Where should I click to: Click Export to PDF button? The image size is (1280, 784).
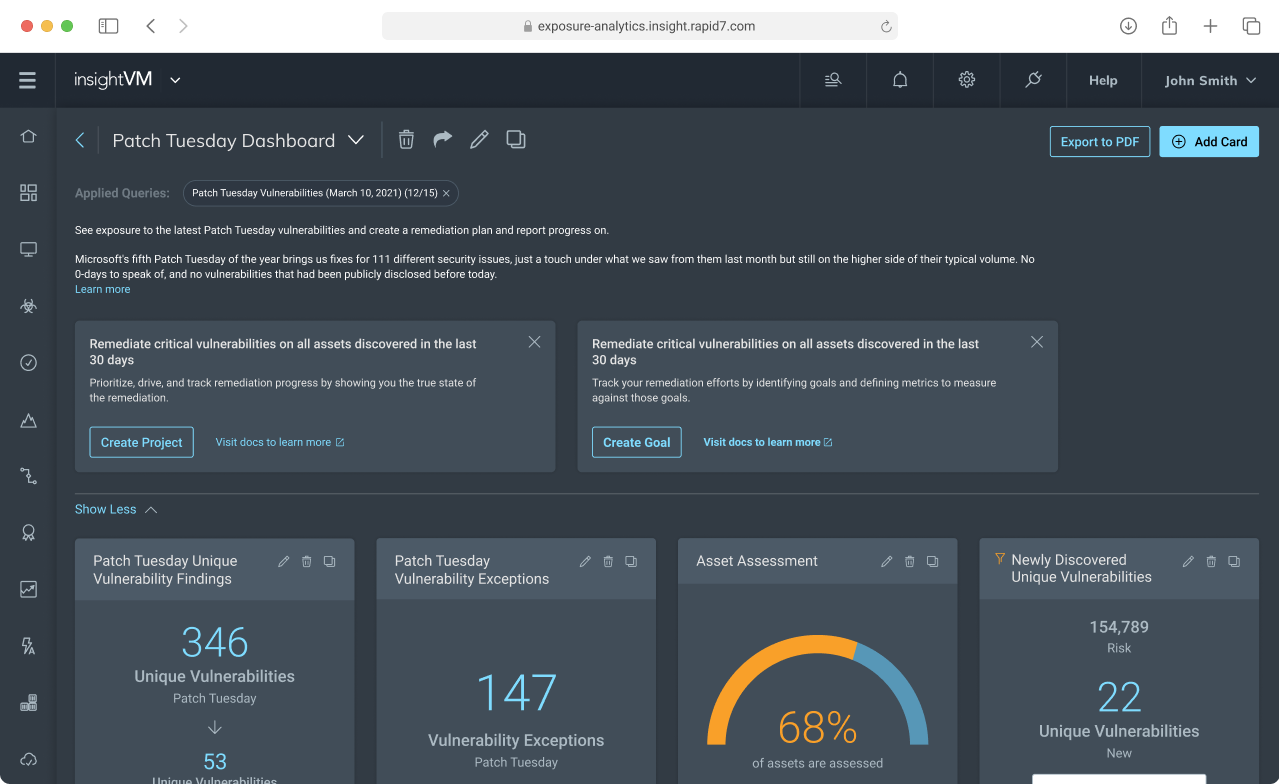point(1100,142)
